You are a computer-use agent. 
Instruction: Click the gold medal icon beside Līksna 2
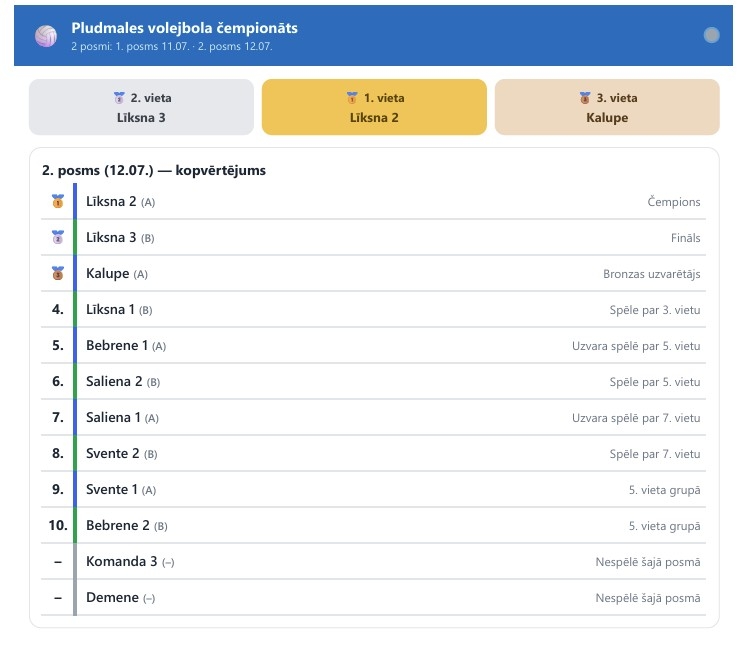point(58,201)
